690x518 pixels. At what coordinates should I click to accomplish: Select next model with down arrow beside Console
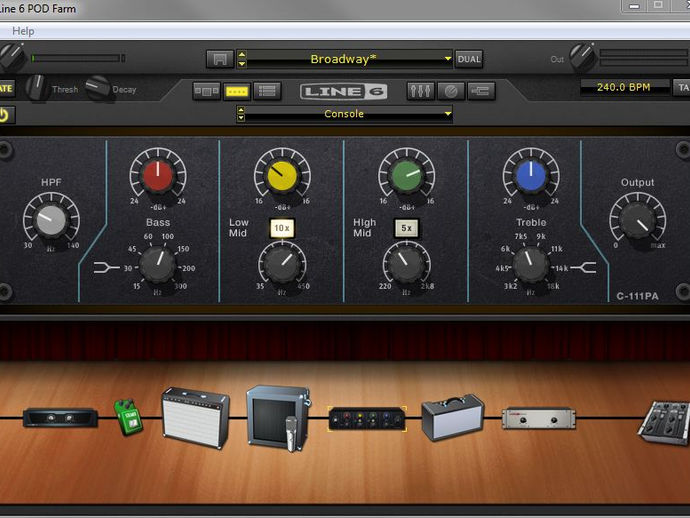click(x=241, y=118)
